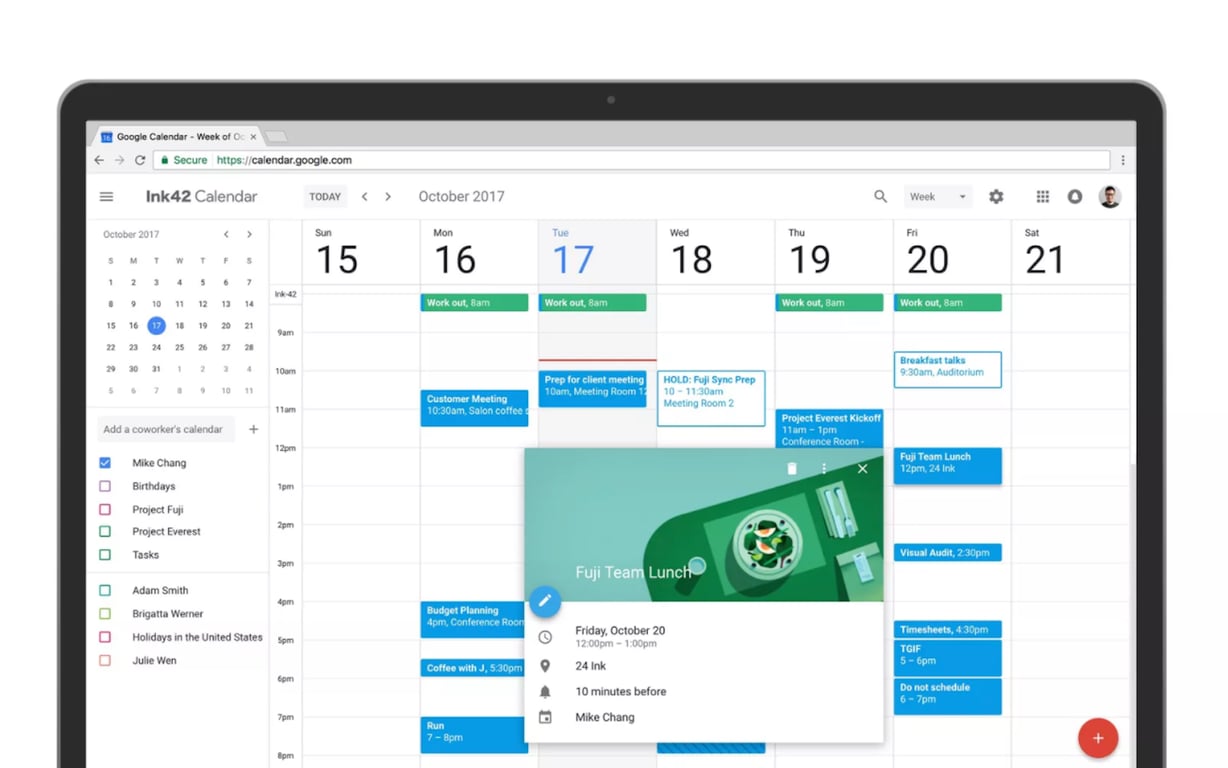Click Adam Smith's calendar color box
The width and height of the screenshot is (1228, 768).
pyautogui.click(x=104, y=590)
